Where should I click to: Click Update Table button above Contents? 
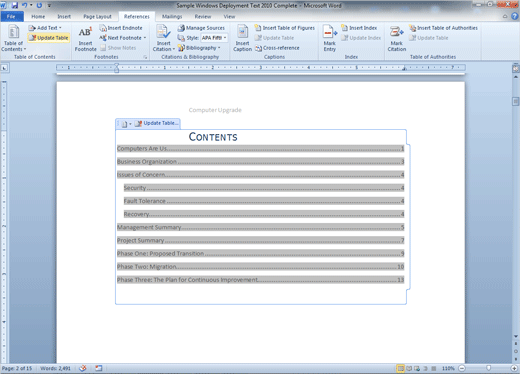coord(157,123)
